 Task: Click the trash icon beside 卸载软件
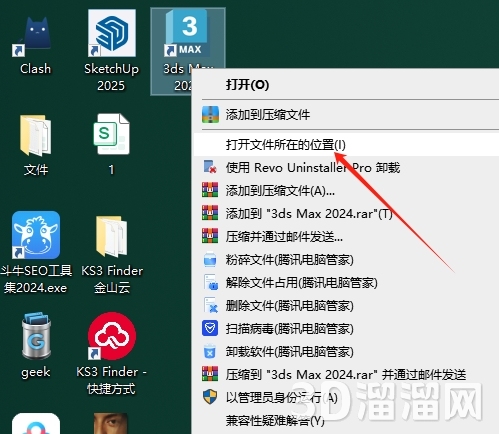click(210, 351)
